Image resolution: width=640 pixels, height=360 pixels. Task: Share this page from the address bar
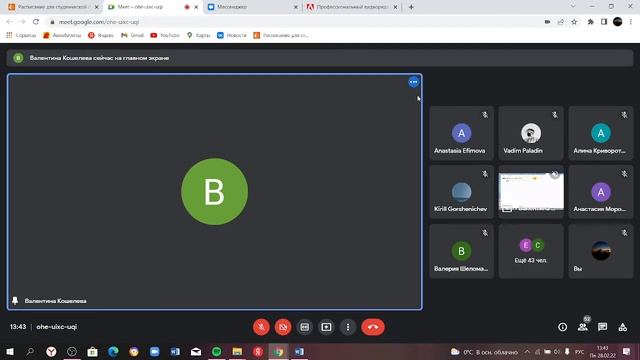coord(561,22)
